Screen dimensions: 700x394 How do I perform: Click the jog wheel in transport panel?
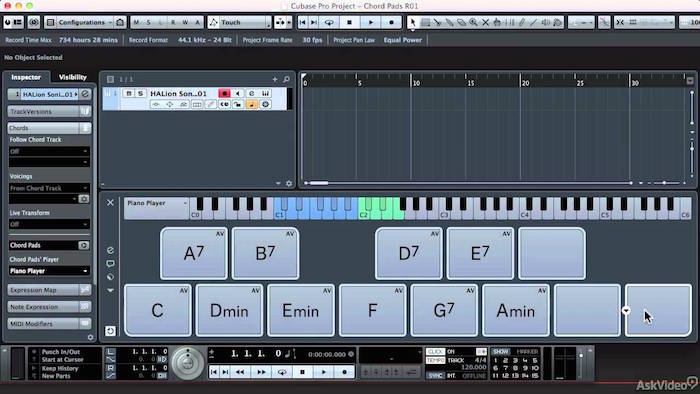(x=188, y=364)
